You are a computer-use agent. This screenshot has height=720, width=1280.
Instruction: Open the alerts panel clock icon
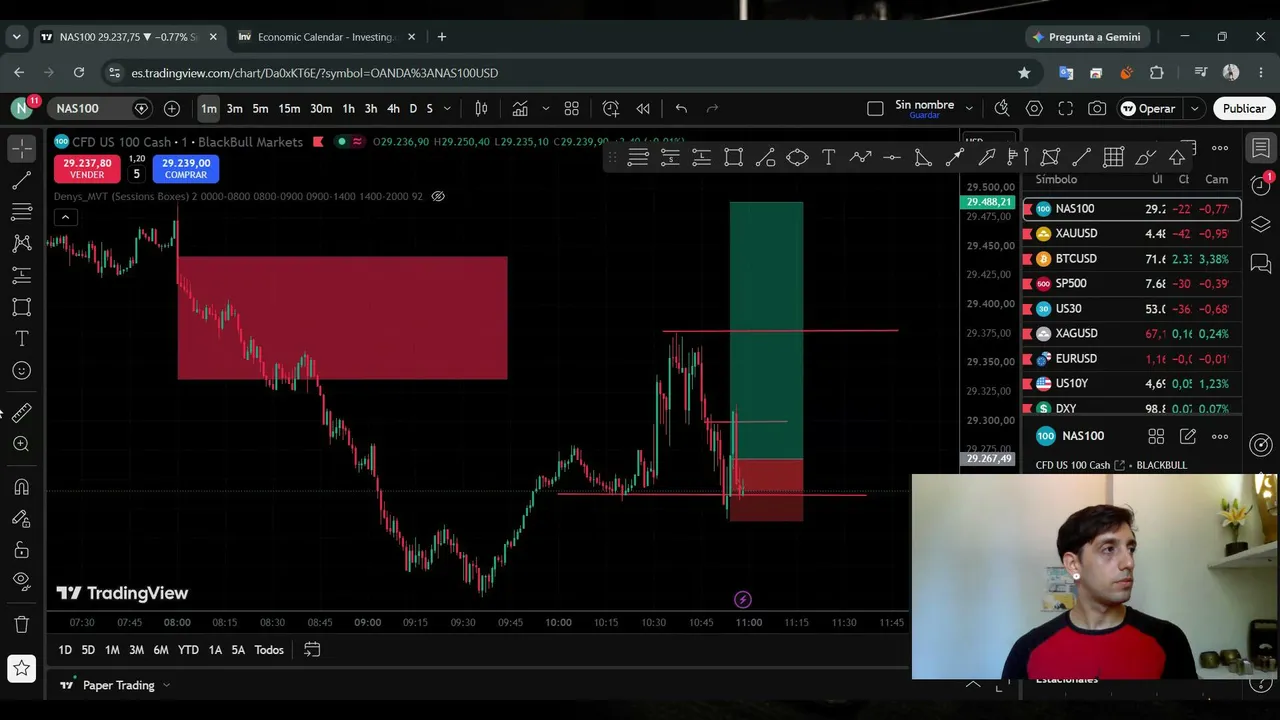coord(1261,186)
